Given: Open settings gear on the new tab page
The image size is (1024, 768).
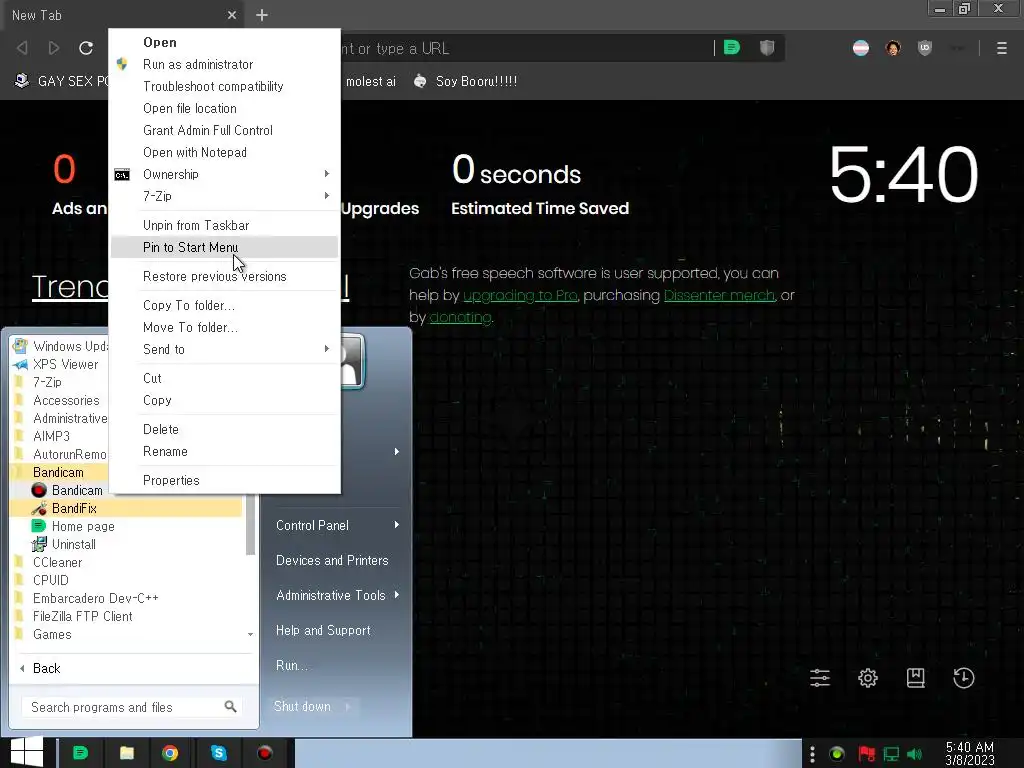Looking at the screenshot, I should pos(868,678).
